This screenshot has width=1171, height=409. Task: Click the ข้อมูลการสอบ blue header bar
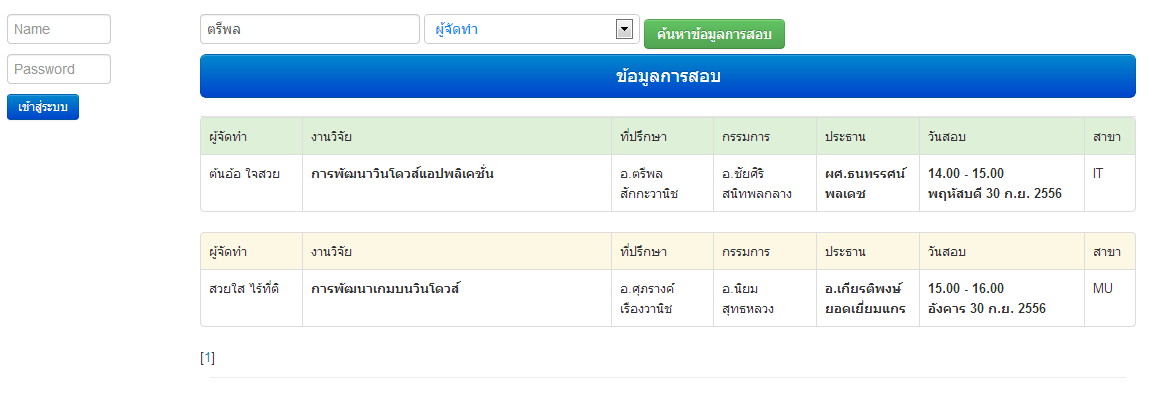(667, 76)
